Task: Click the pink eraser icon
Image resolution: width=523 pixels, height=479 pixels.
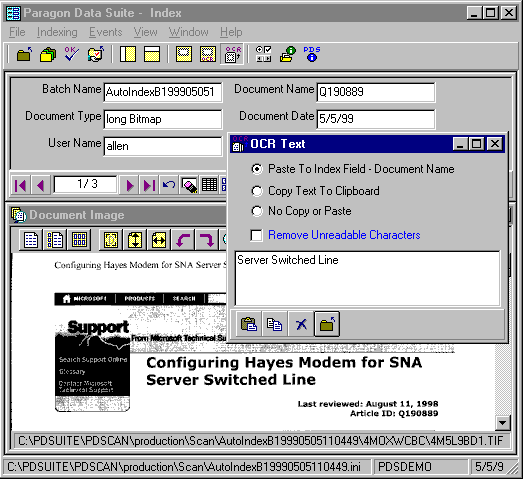Action: click(189, 185)
